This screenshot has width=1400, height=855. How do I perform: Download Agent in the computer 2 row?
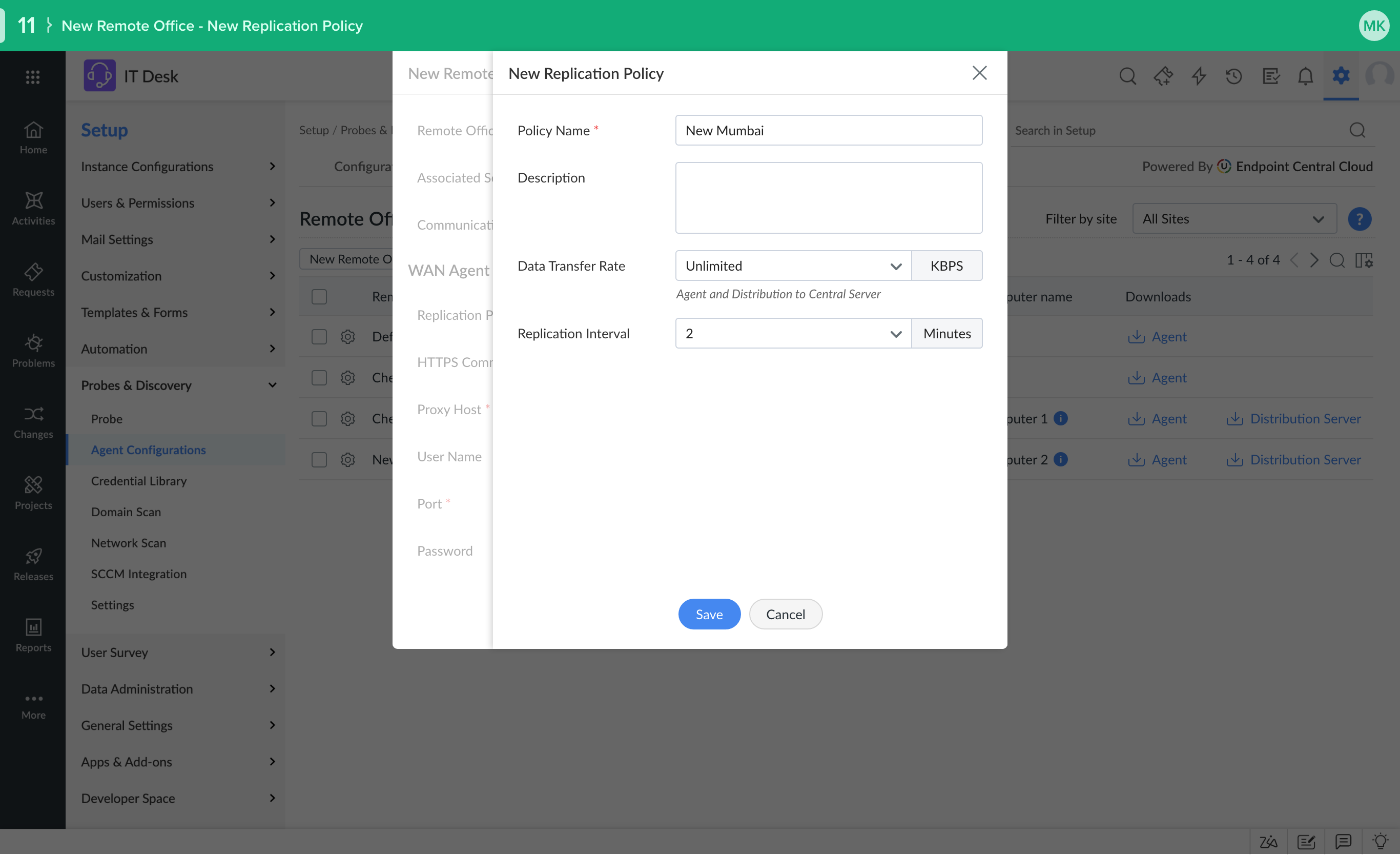coord(1157,459)
